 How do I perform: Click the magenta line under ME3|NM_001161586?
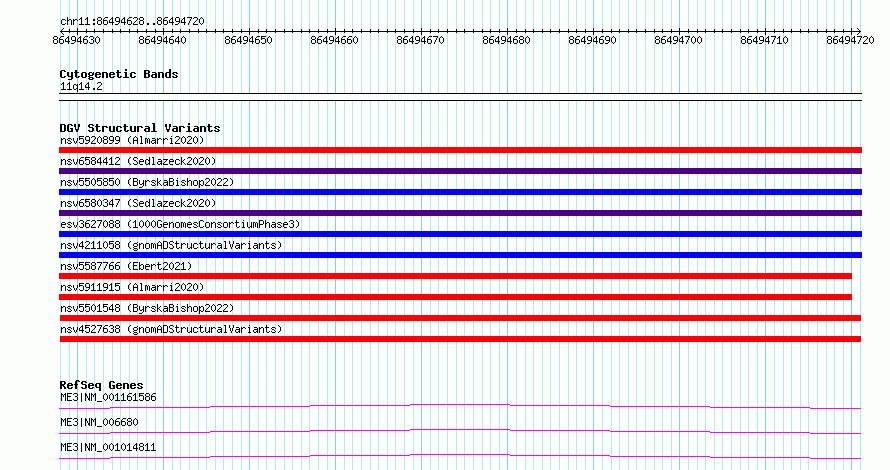click(x=460, y=406)
